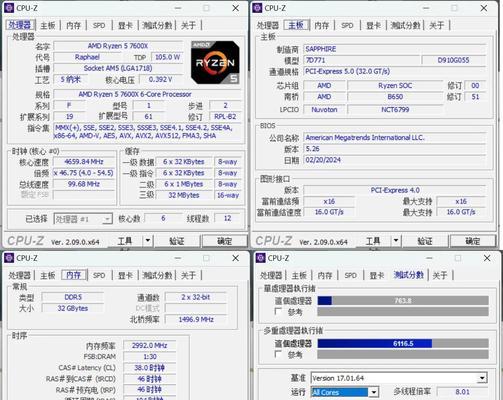Close the benchmark CPU-Z window

tap(487, 258)
